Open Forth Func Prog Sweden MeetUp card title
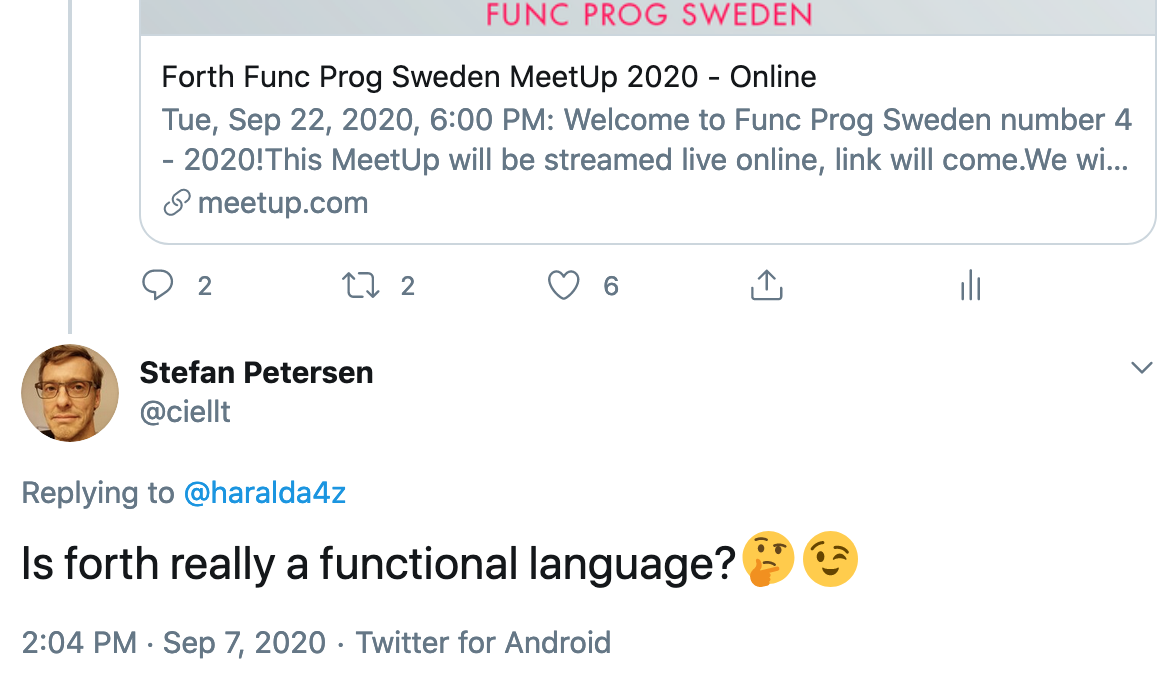 (x=489, y=77)
